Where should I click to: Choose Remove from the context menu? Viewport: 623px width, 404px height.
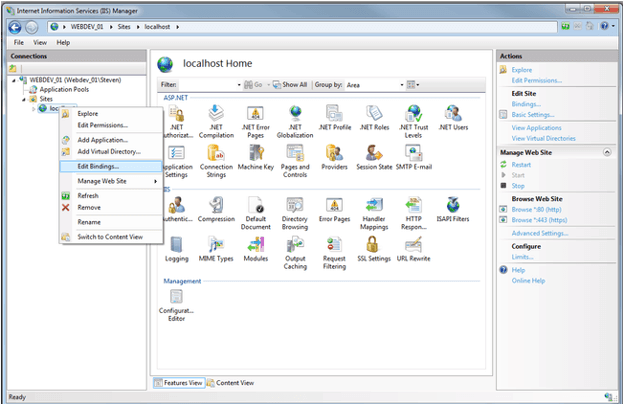[x=111, y=207]
